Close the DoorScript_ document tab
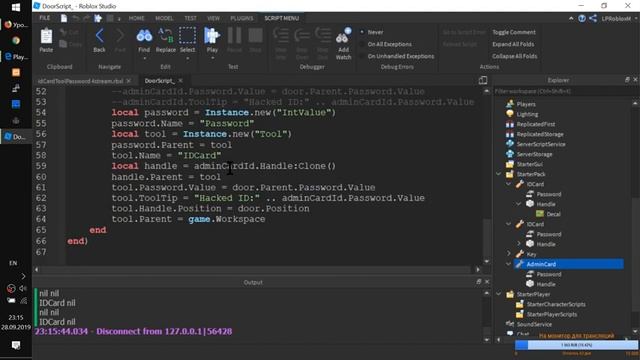640x360 pixels. pyautogui.click(x=180, y=81)
